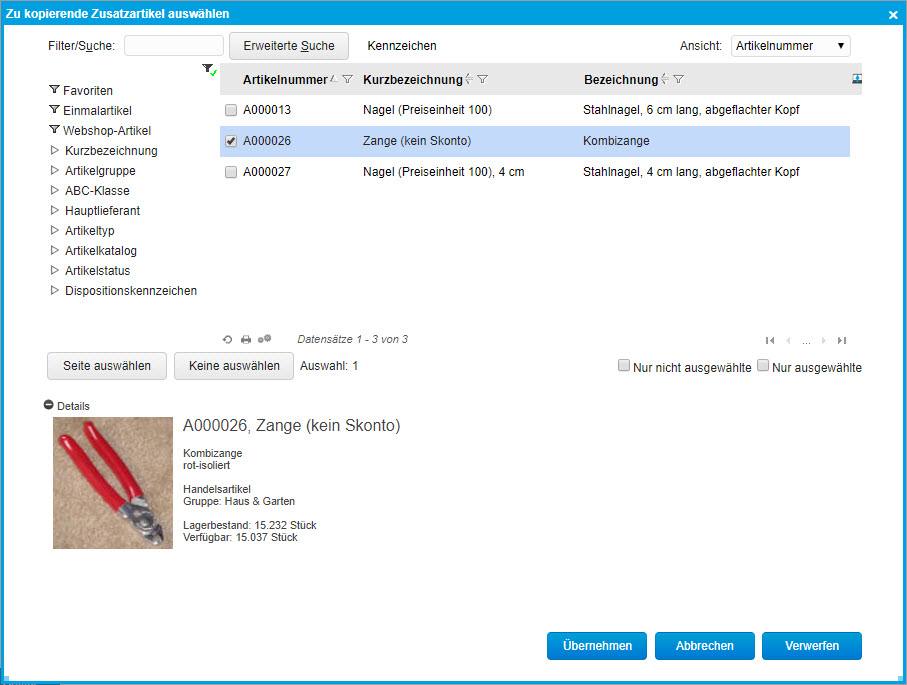The height and width of the screenshot is (685, 907).
Task: Go to the first page of records
Action: [x=770, y=340]
